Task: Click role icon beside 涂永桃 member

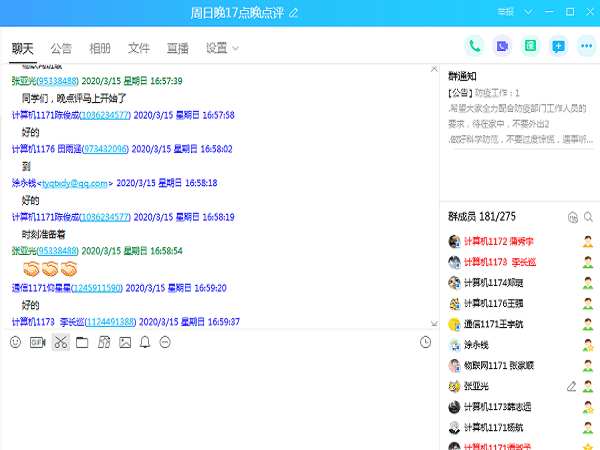Action: pyautogui.click(x=588, y=345)
